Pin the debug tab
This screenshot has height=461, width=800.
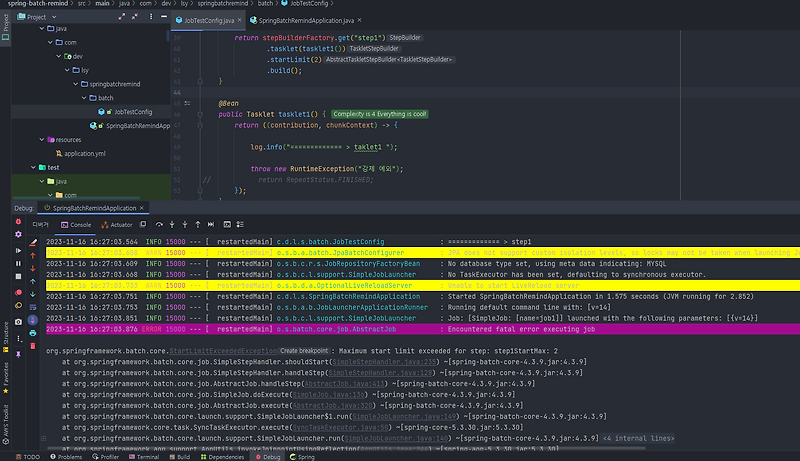click(18, 354)
